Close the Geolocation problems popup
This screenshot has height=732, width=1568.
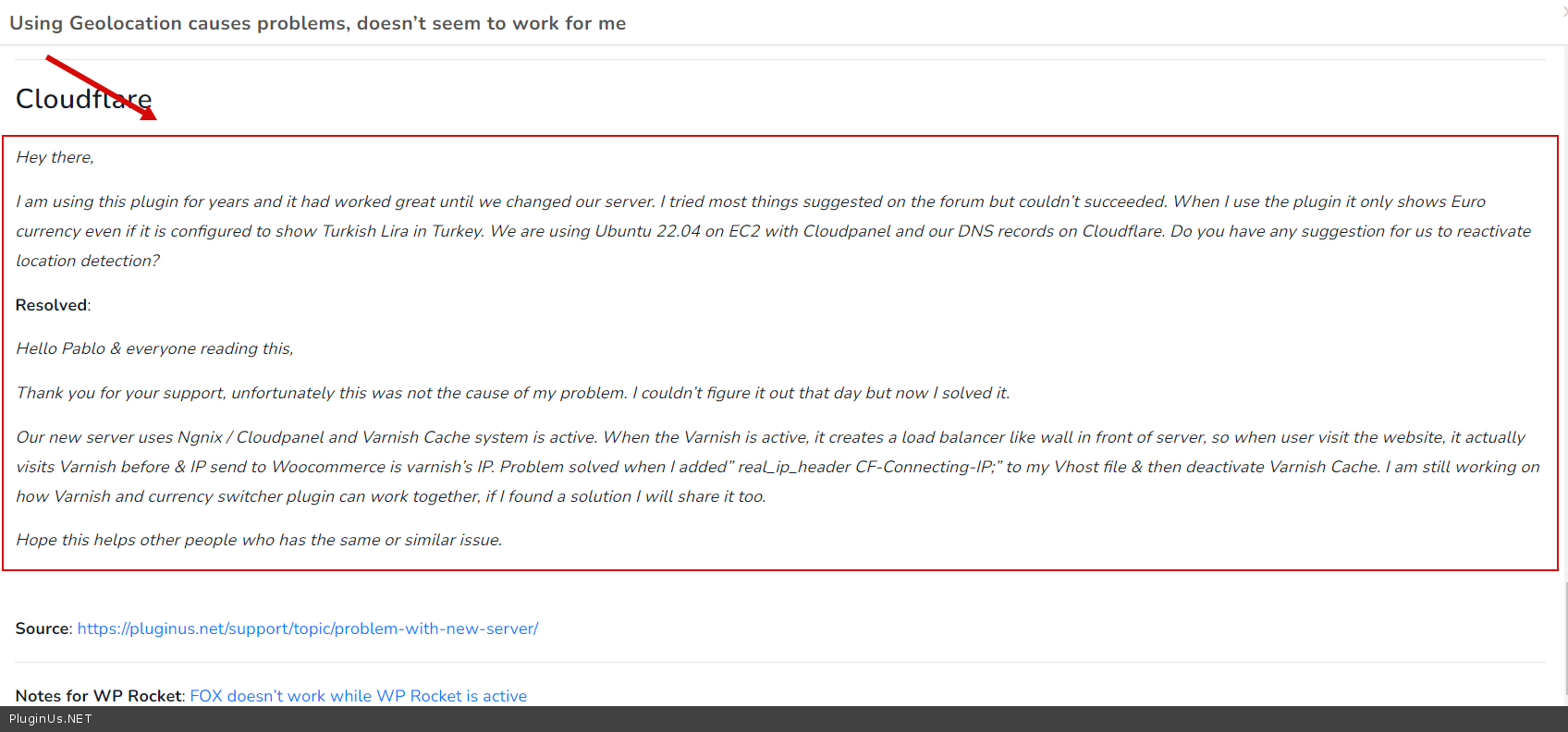point(1563,11)
